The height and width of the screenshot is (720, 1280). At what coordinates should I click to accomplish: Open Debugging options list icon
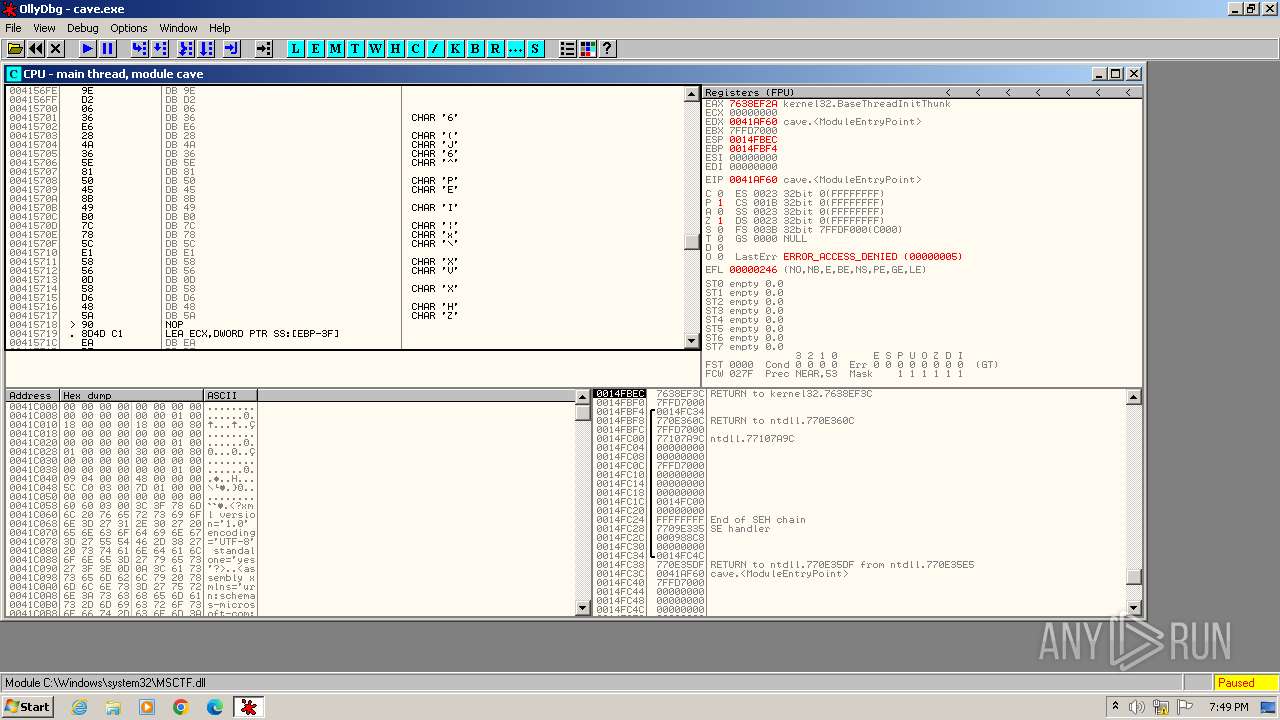point(568,48)
